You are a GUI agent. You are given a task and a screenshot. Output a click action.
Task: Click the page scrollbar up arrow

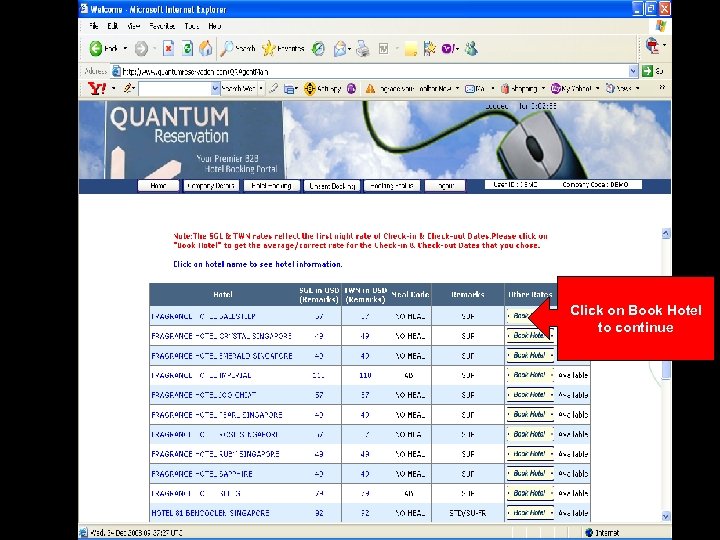tap(666, 234)
